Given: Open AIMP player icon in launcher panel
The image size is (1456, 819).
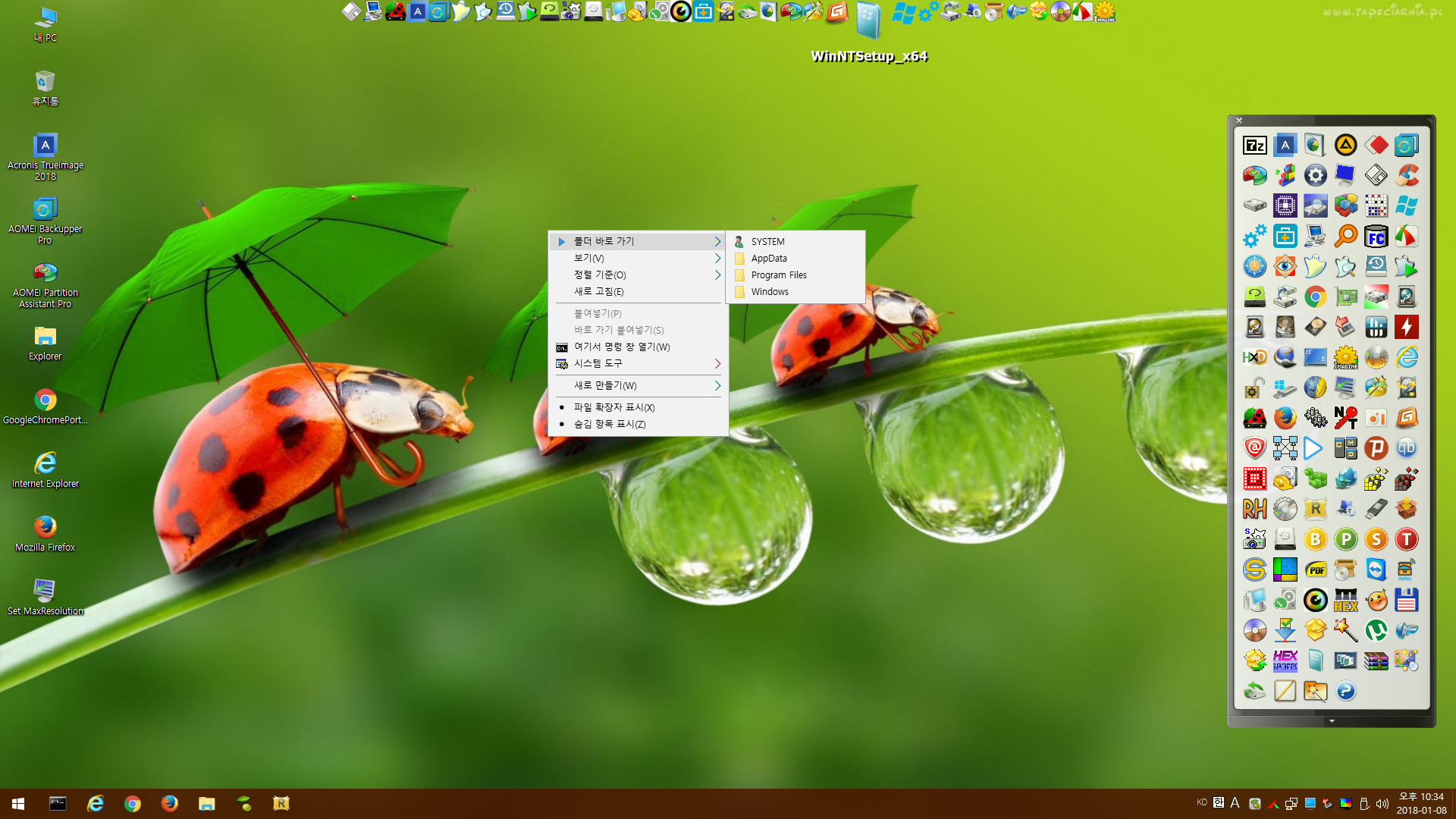Looking at the screenshot, I should [x=1345, y=145].
